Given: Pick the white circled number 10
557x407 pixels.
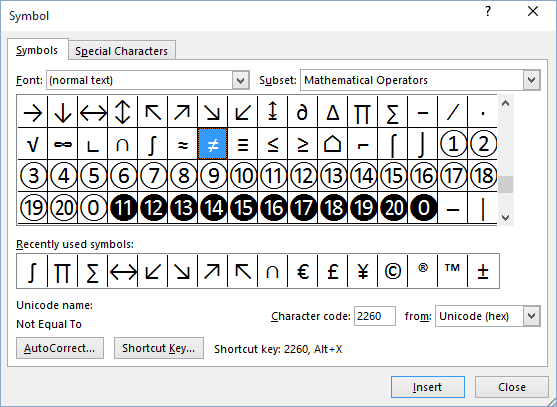Looking at the screenshot, I should pos(243,175).
